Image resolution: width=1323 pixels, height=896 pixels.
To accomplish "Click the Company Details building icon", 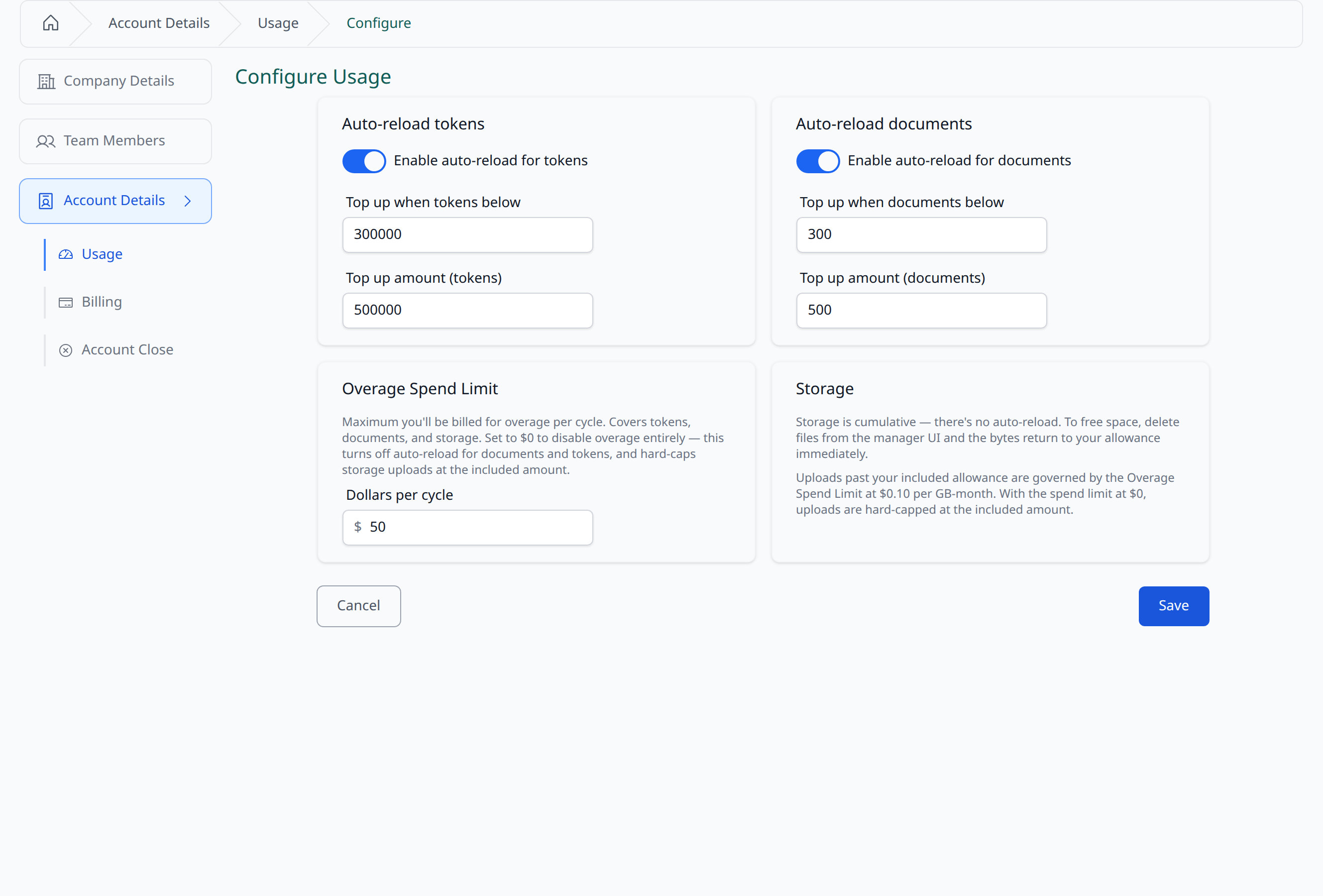I will pyautogui.click(x=46, y=82).
